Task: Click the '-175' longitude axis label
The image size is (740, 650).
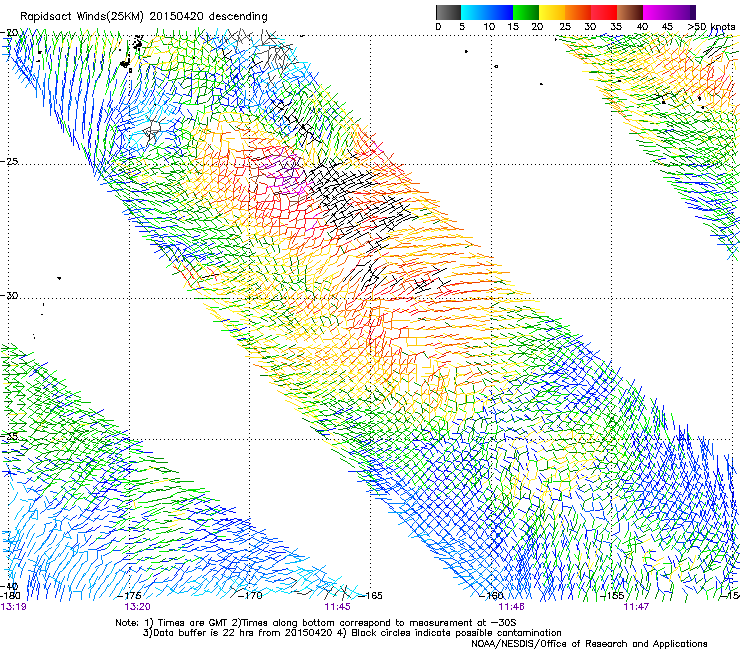Action: click(x=129, y=595)
